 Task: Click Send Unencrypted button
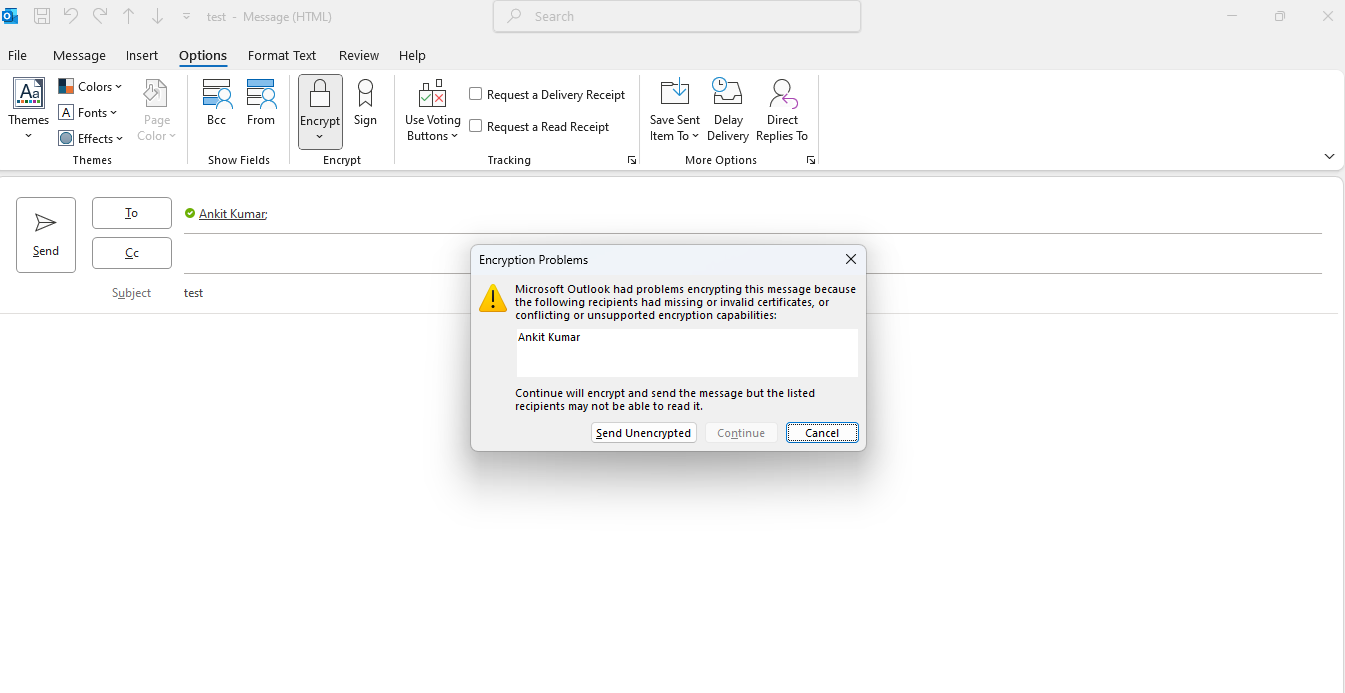(x=644, y=433)
